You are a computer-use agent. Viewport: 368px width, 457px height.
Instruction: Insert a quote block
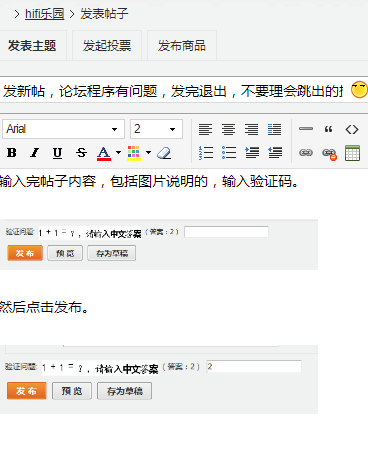point(328,129)
